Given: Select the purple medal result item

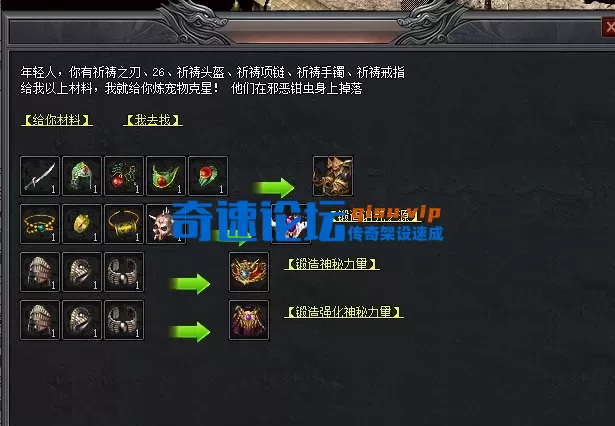Looking at the screenshot, I should tap(249, 320).
